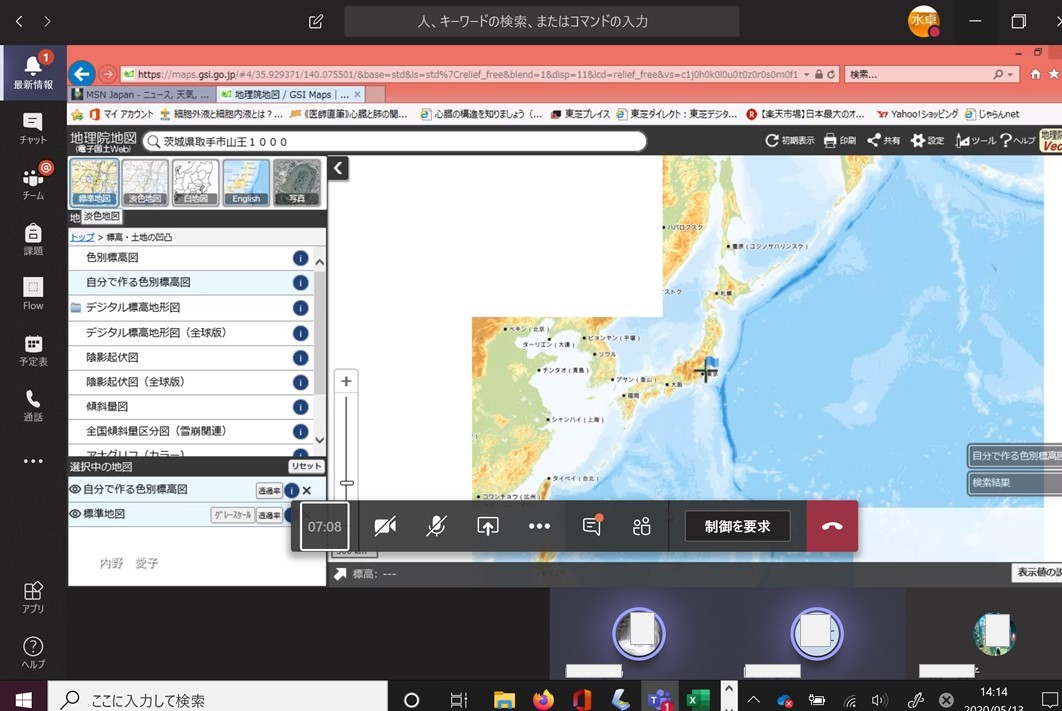Open the Yahoo!ショッピング favorites link
The image size is (1062, 711).
click(918, 114)
